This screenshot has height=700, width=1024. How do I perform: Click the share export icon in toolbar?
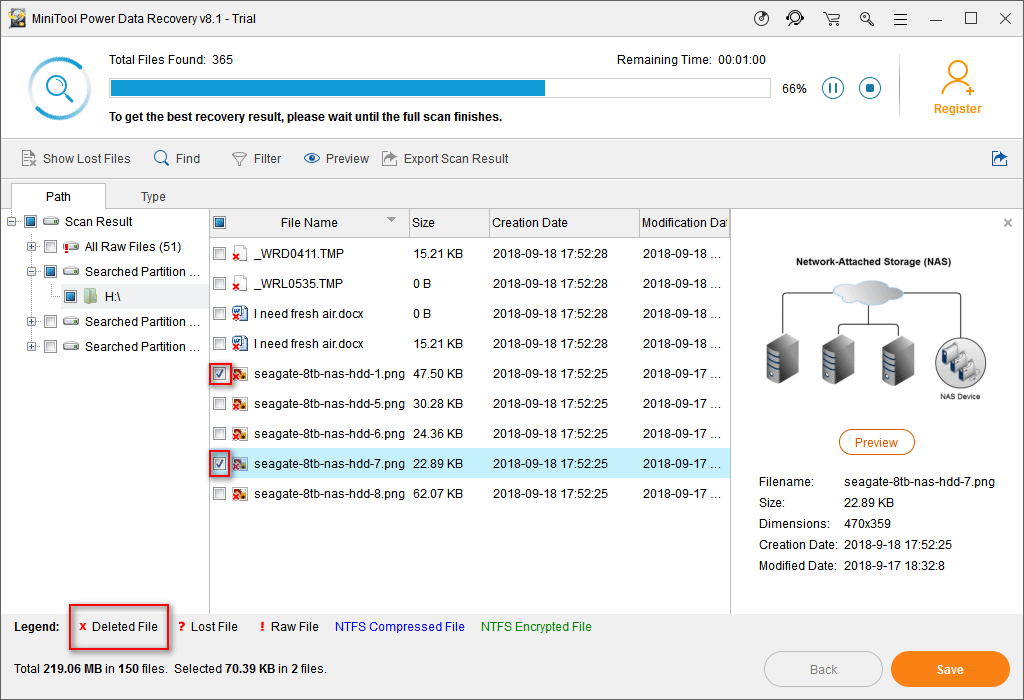[999, 158]
